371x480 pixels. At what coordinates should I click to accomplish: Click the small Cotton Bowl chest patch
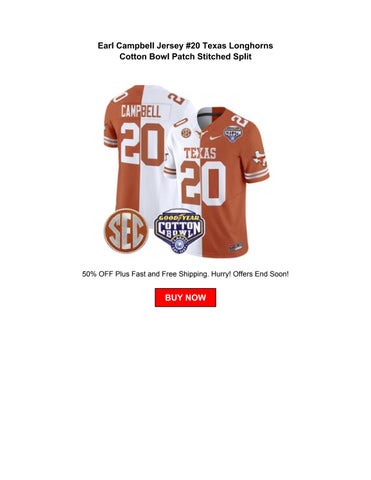(x=233, y=134)
